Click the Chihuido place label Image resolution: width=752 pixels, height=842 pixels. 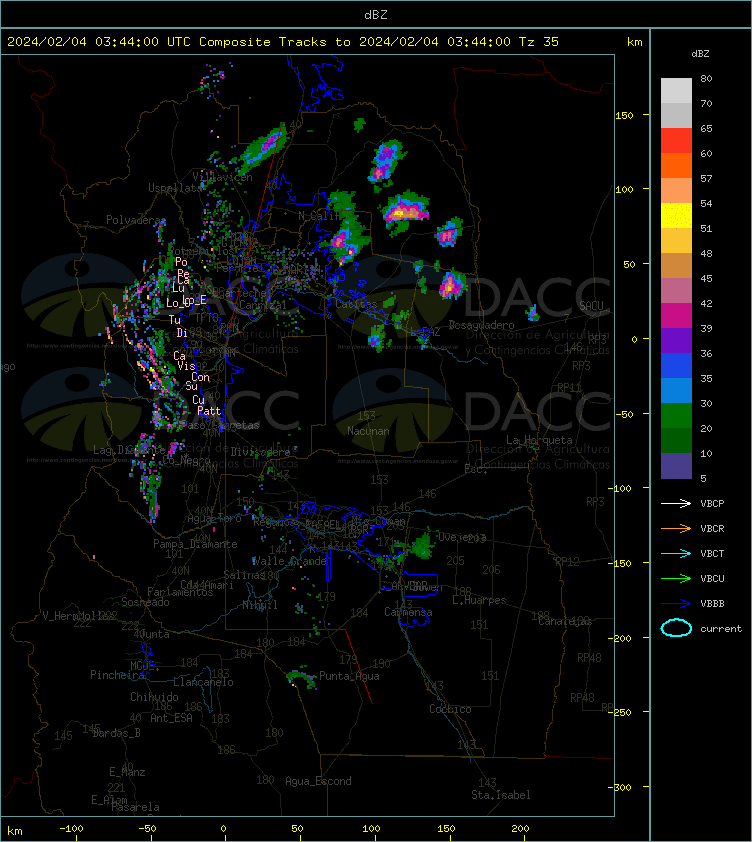(154, 697)
